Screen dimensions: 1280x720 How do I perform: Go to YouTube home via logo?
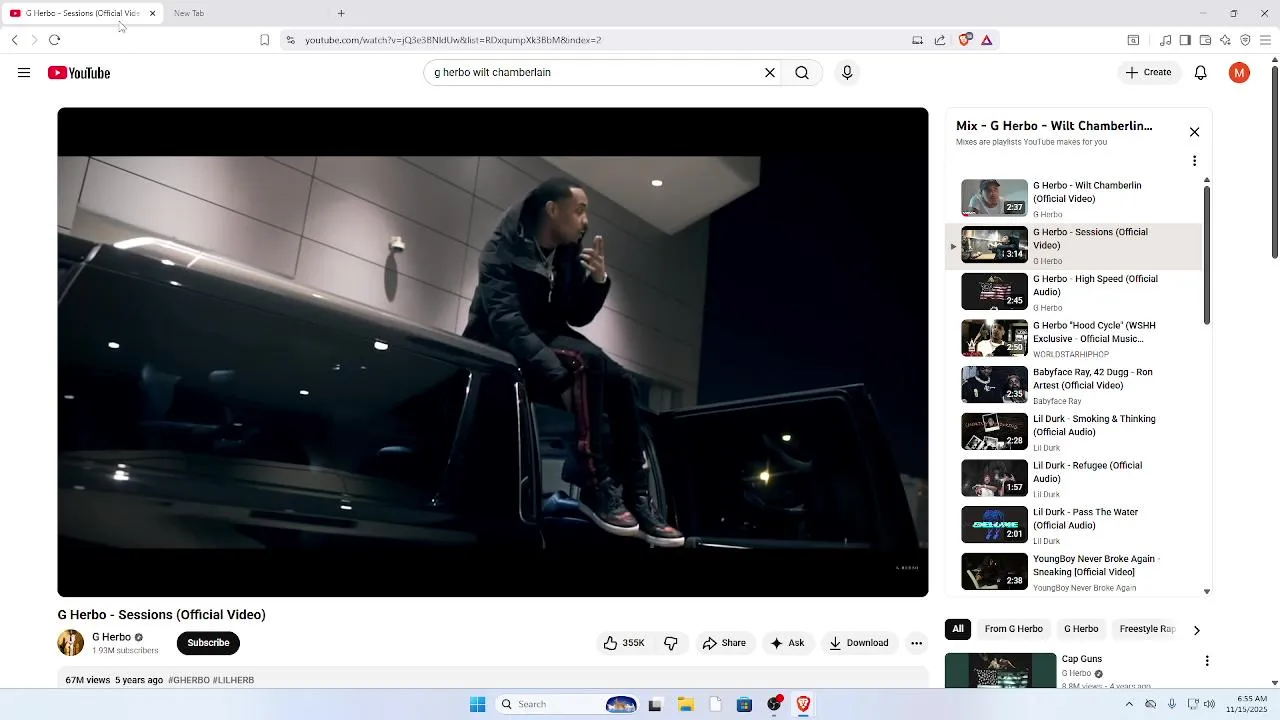coord(79,73)
